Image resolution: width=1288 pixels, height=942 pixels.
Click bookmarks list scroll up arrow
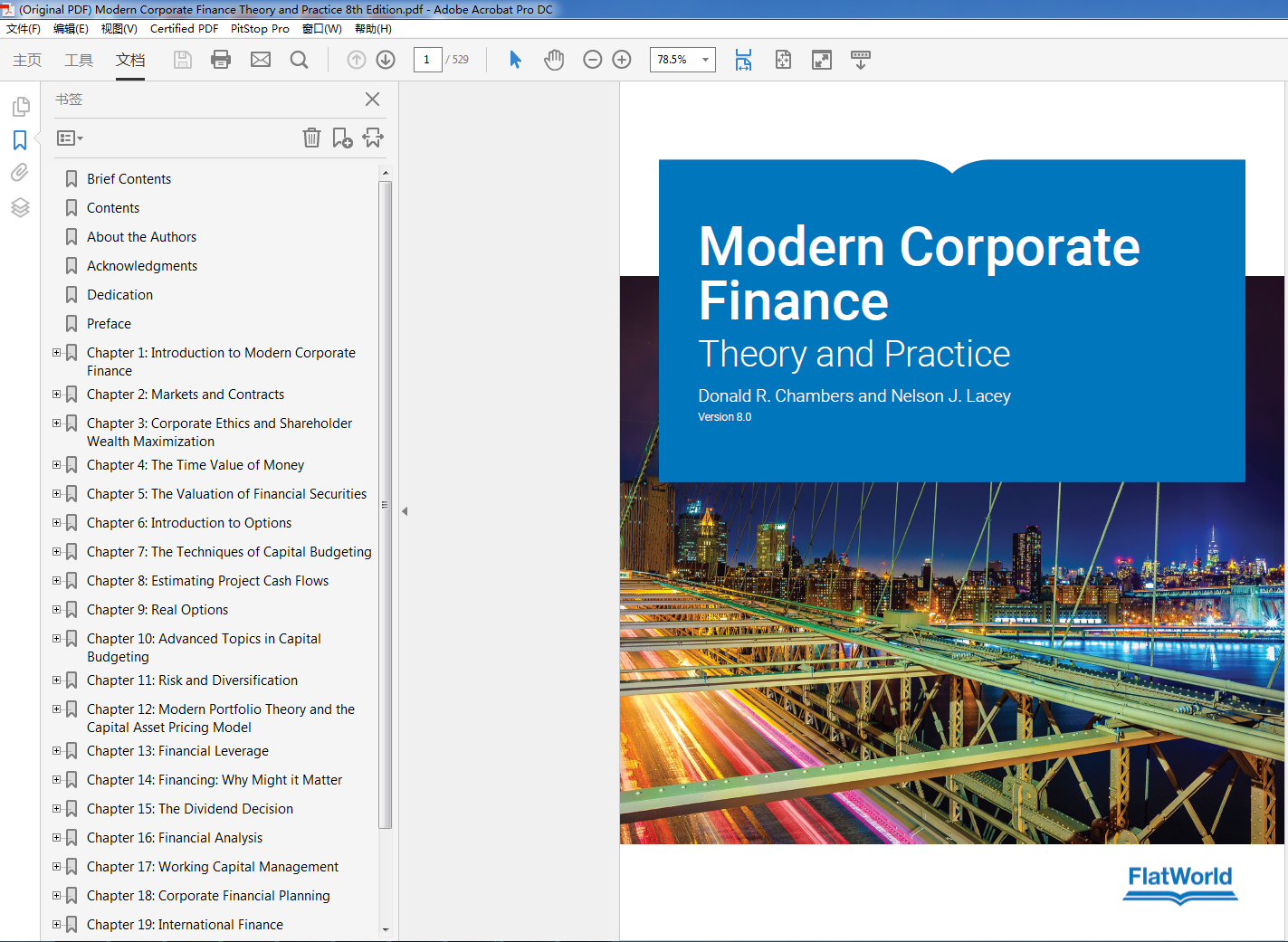[x=386, y=172]
